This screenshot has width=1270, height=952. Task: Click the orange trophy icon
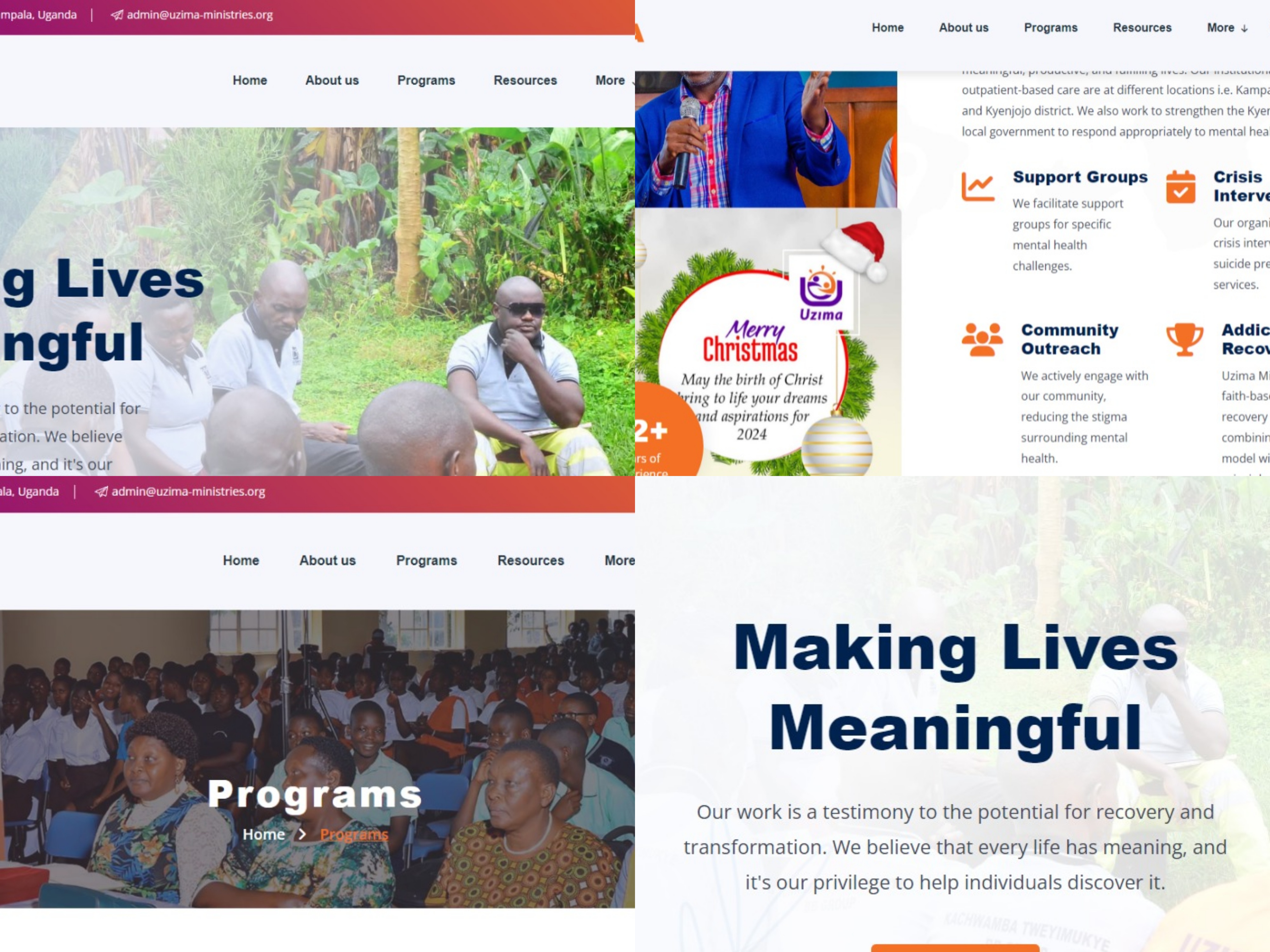(1185, 339)
